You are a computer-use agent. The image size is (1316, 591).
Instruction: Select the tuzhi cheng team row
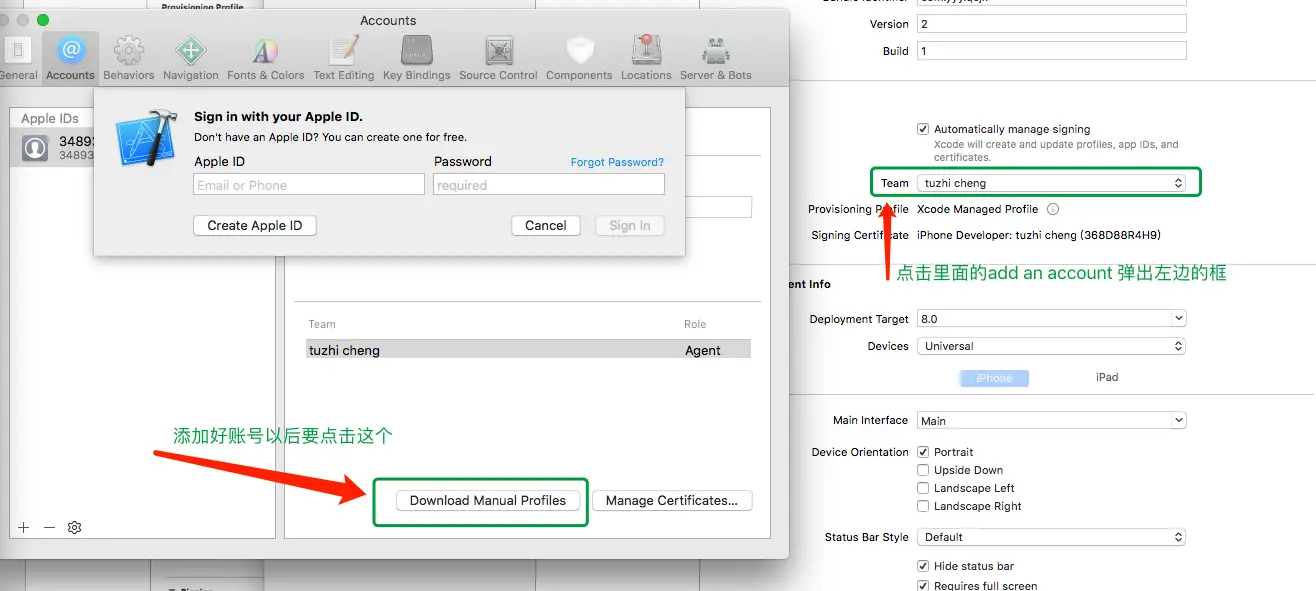(529, 350)
